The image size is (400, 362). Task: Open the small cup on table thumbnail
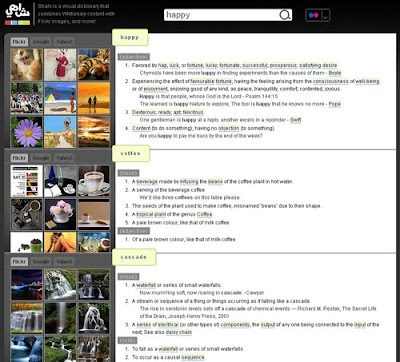point(94,215)
